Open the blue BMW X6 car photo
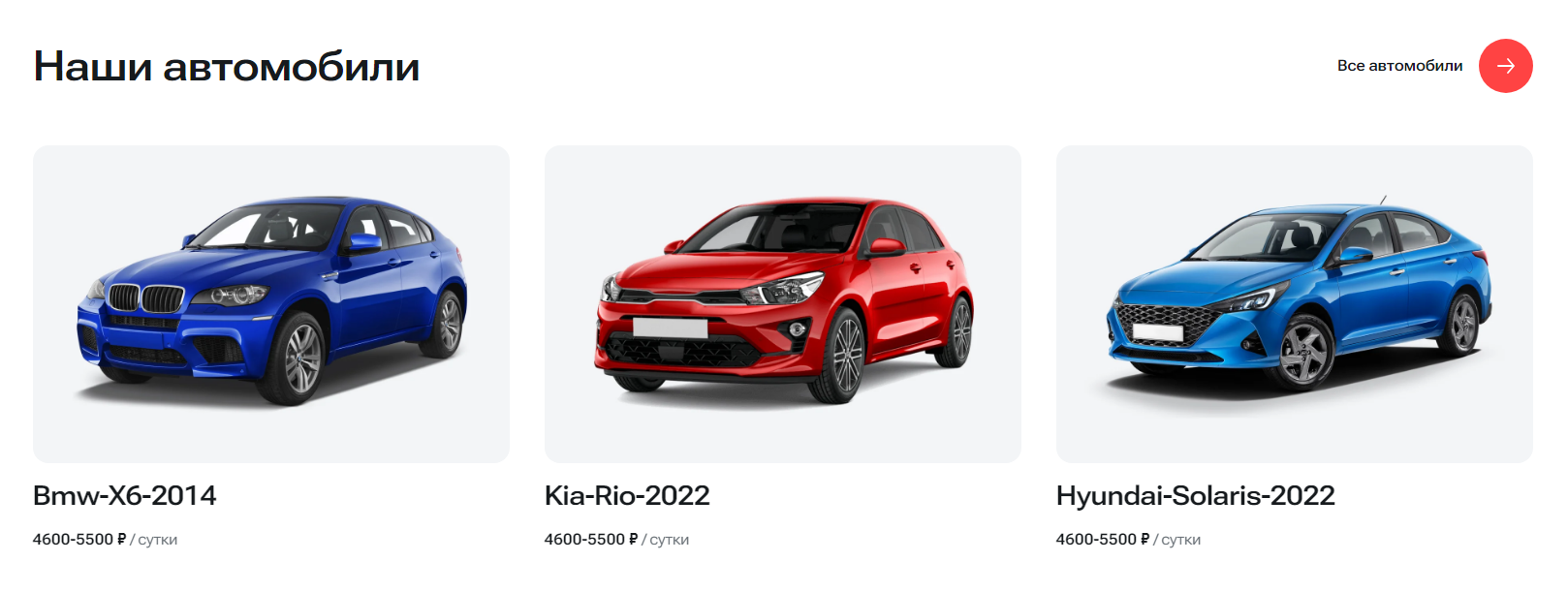 tap(271, 304)
